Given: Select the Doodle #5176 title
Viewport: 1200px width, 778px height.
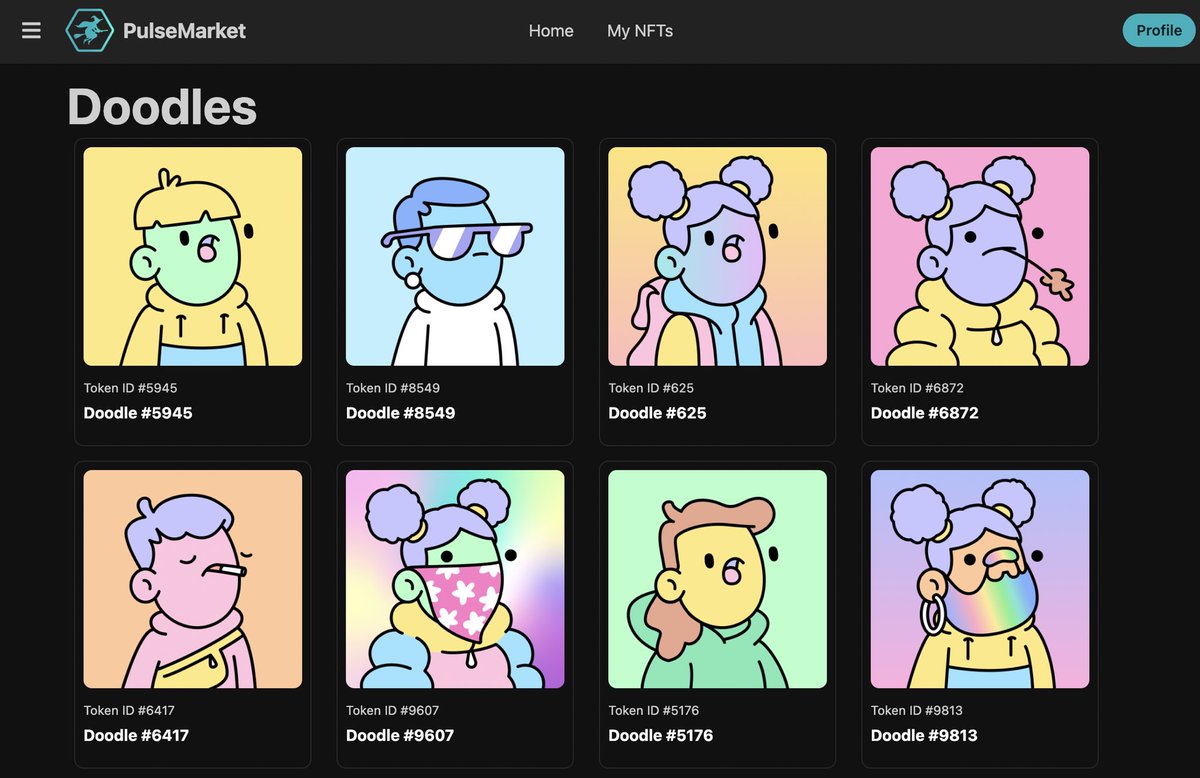Looking at the screenshot, I should [x=660, y=736].
